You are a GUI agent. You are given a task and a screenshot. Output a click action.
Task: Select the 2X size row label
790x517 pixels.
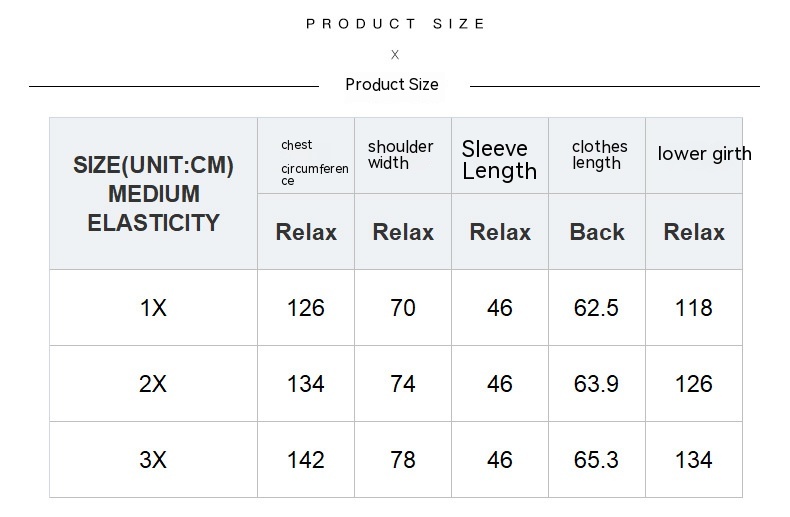point(153,384)
